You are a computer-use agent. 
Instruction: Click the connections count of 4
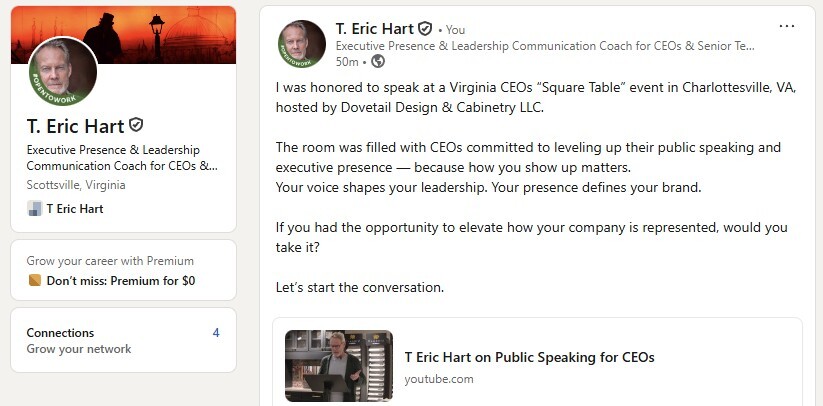click(x=216, y=333)
